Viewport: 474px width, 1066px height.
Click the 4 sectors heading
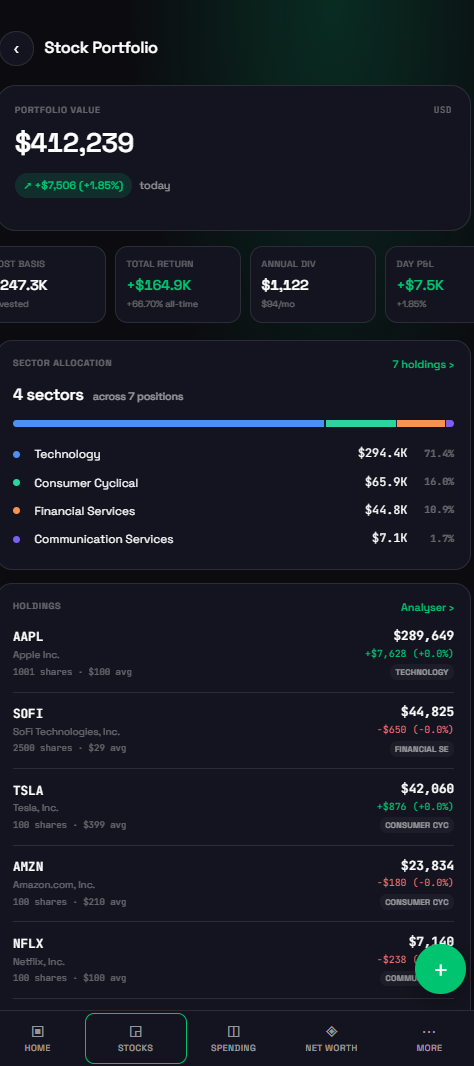pos(48,395)
